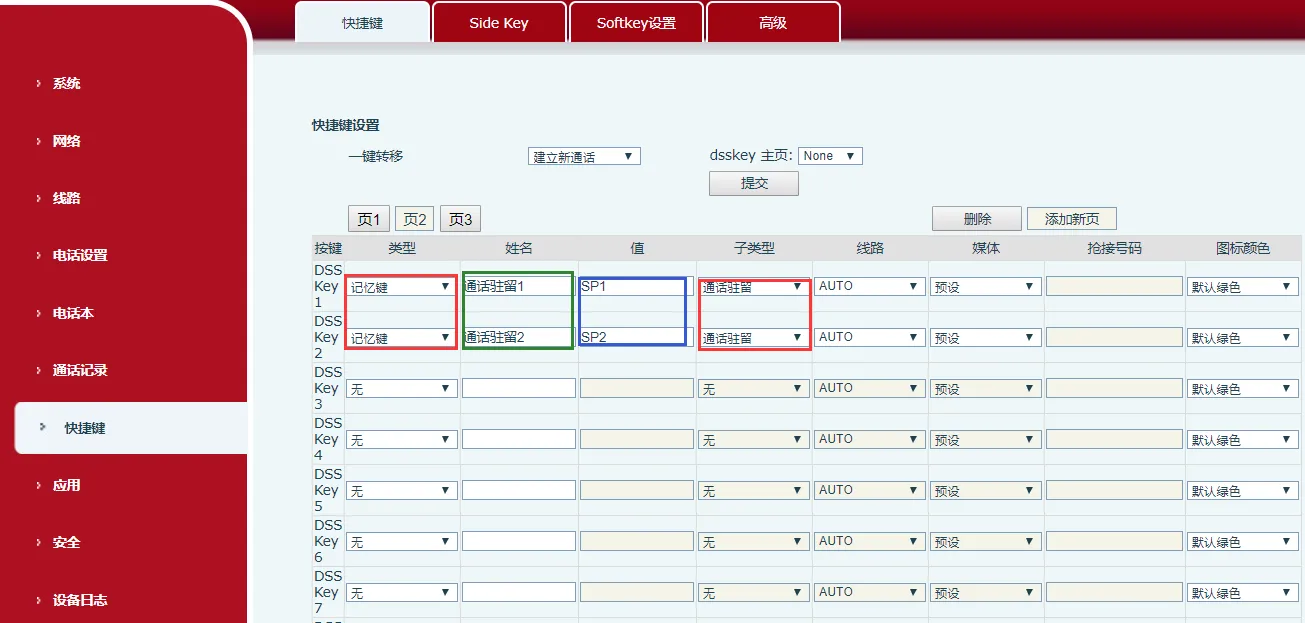1305x623 pixels.
Task: Open the 网络 sidebar section
Action: click(66, 141)
